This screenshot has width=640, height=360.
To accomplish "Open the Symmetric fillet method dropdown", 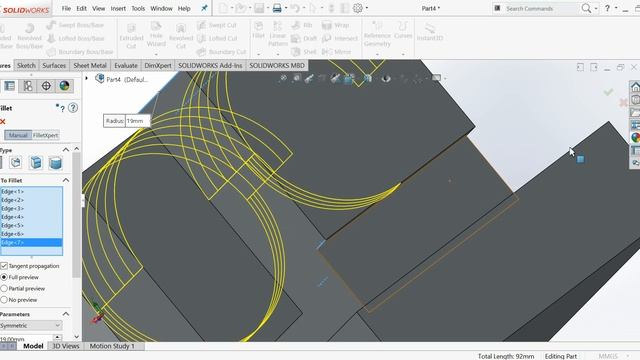I will tap(31, 326).
